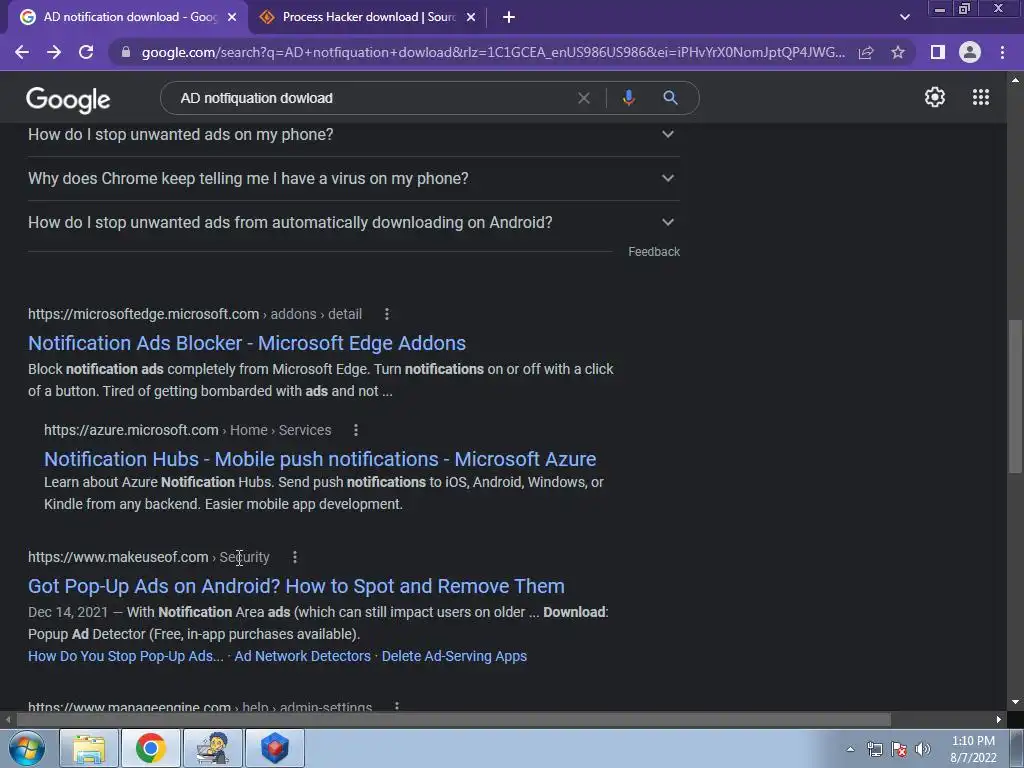Expand "How do I stop unwanted ads on my phone?"

point(353,135)
